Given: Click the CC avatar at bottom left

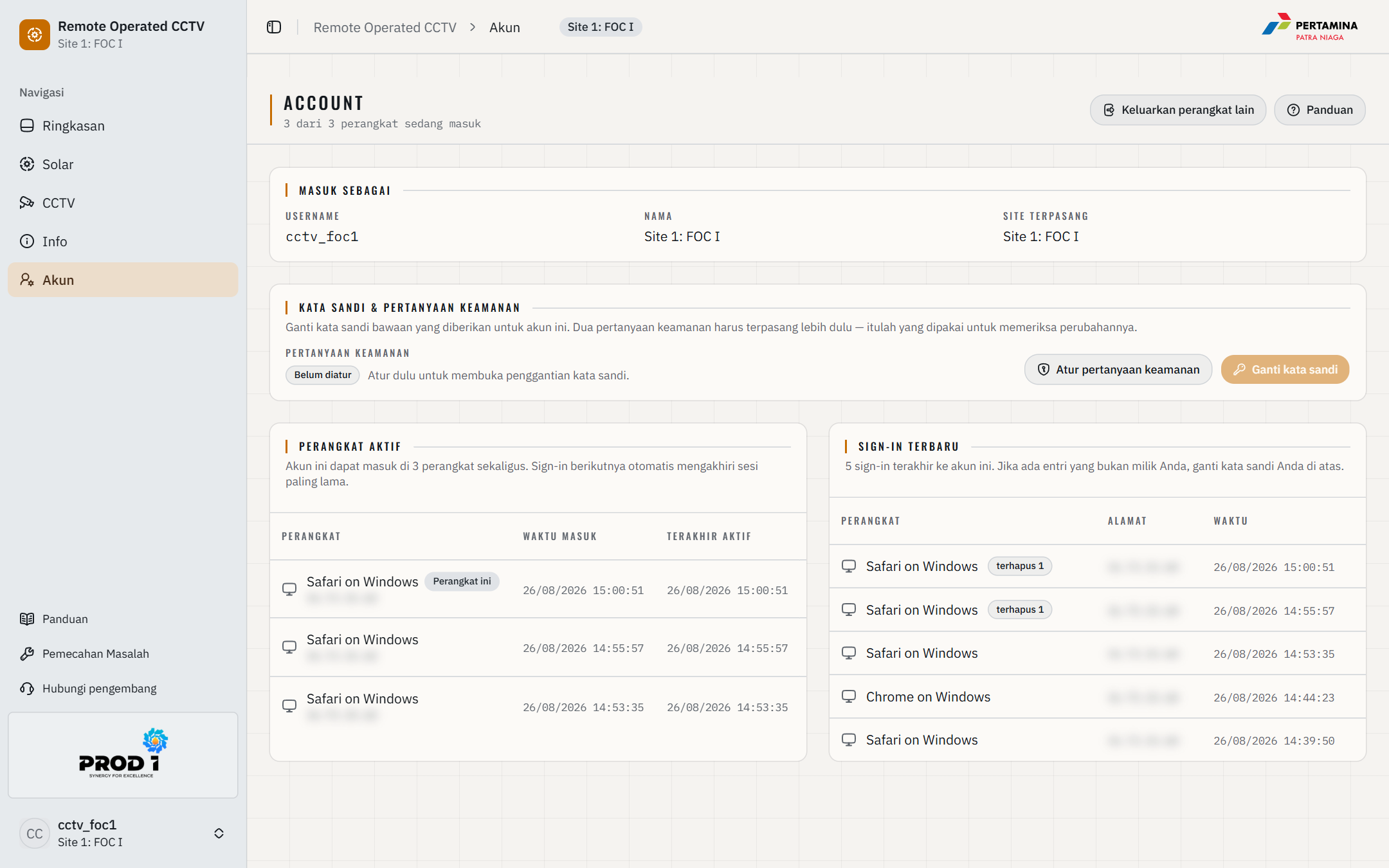Looking at the screenshot, I should [35, 833].
